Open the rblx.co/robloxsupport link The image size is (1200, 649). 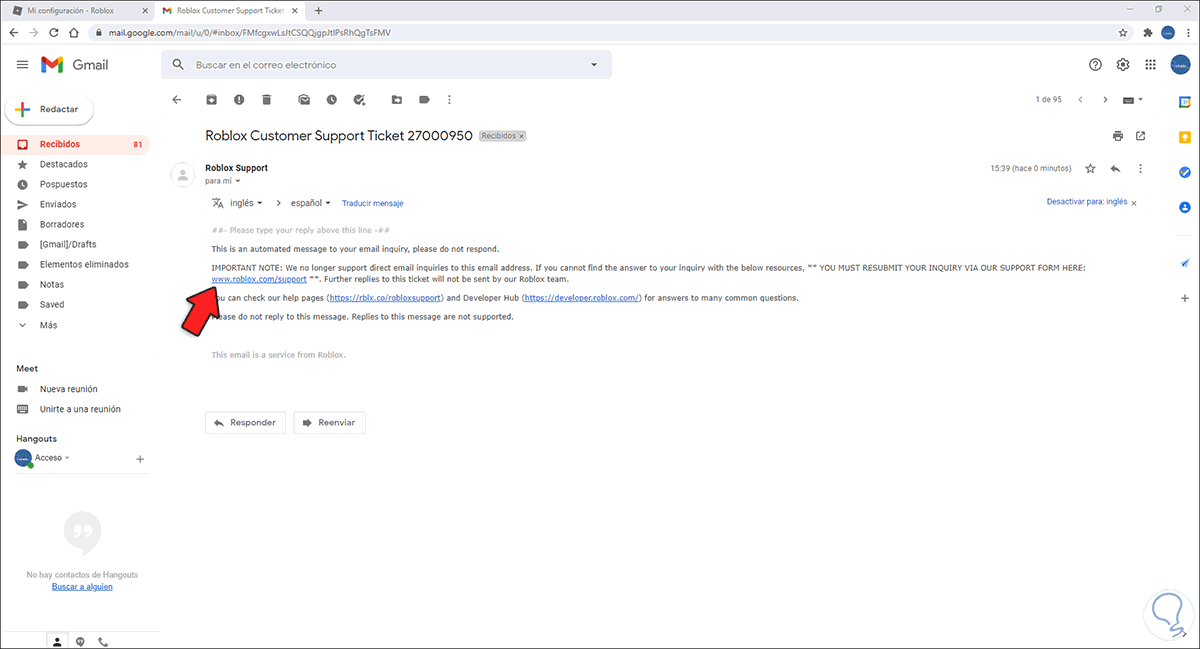pyautogui.click(x=385, y=298)
